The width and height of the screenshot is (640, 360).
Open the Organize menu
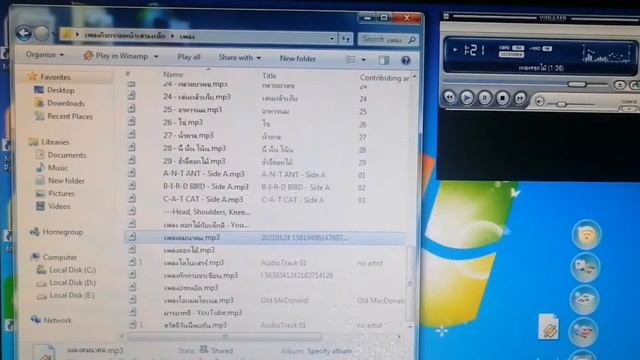pyautogui.click(x=44, y=54)
